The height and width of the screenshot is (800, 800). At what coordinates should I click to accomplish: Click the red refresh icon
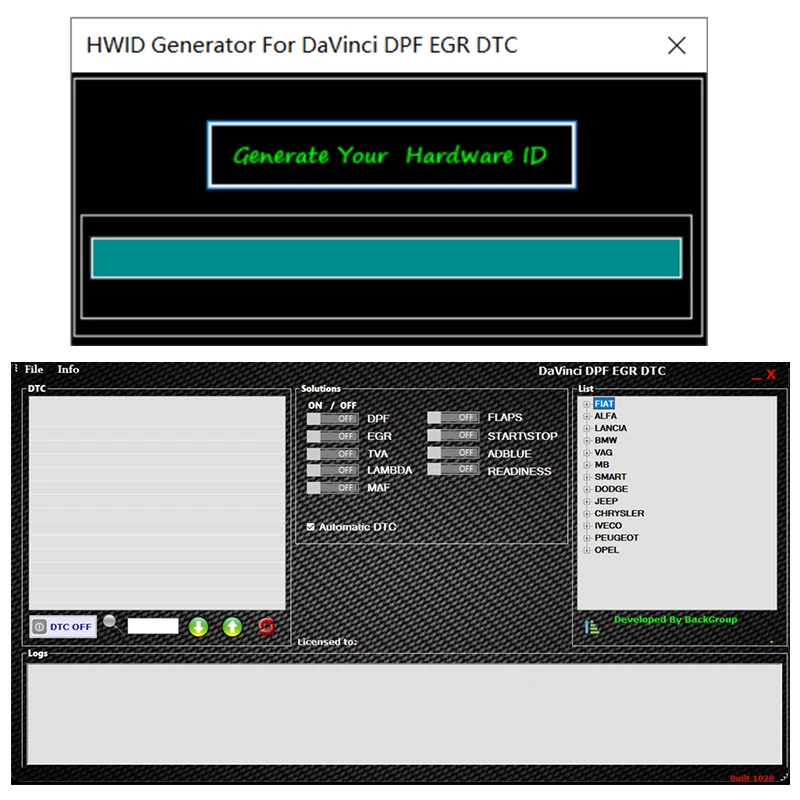point(267,626)
